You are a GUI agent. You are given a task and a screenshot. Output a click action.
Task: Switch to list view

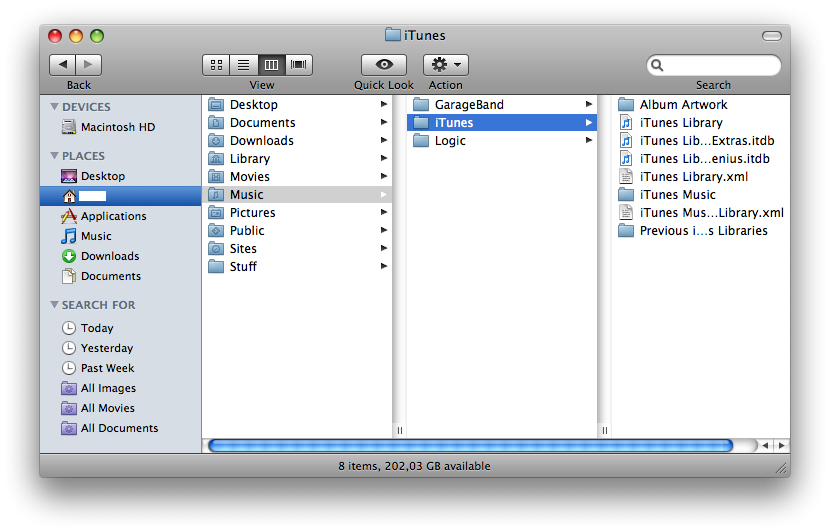tap(243, 65)
